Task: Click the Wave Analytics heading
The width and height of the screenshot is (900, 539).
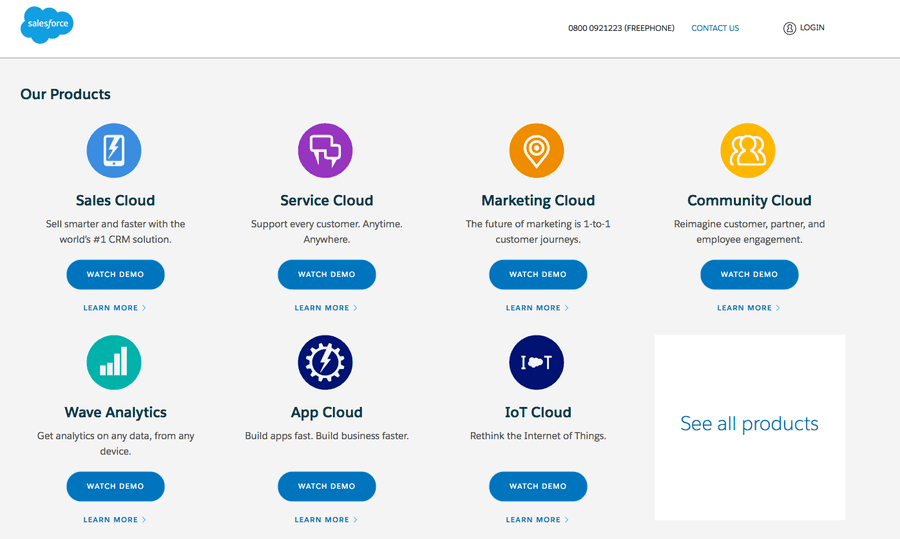Action: point(115,412)
